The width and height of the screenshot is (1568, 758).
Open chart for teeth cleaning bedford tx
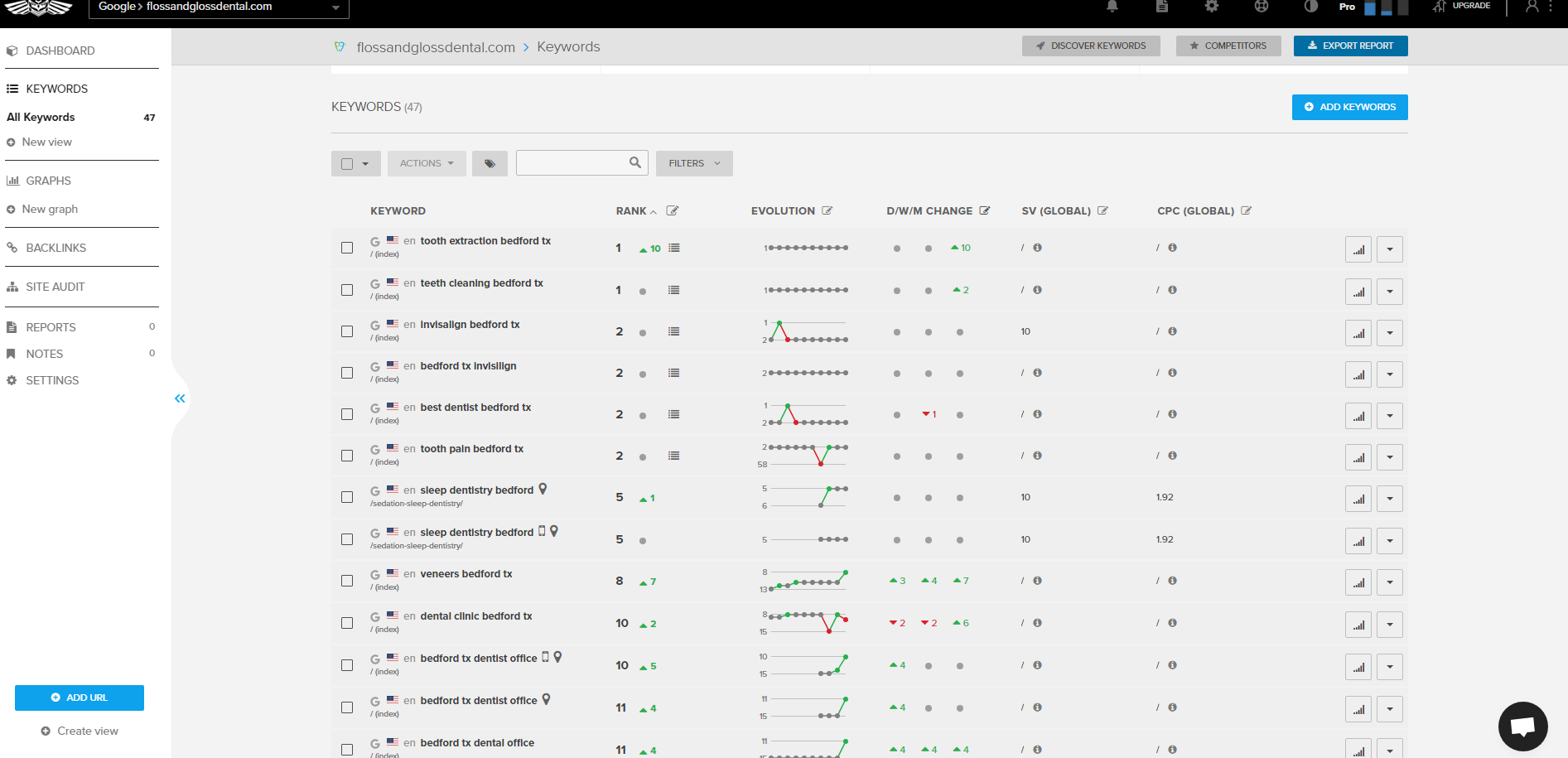click(1358, 292)
